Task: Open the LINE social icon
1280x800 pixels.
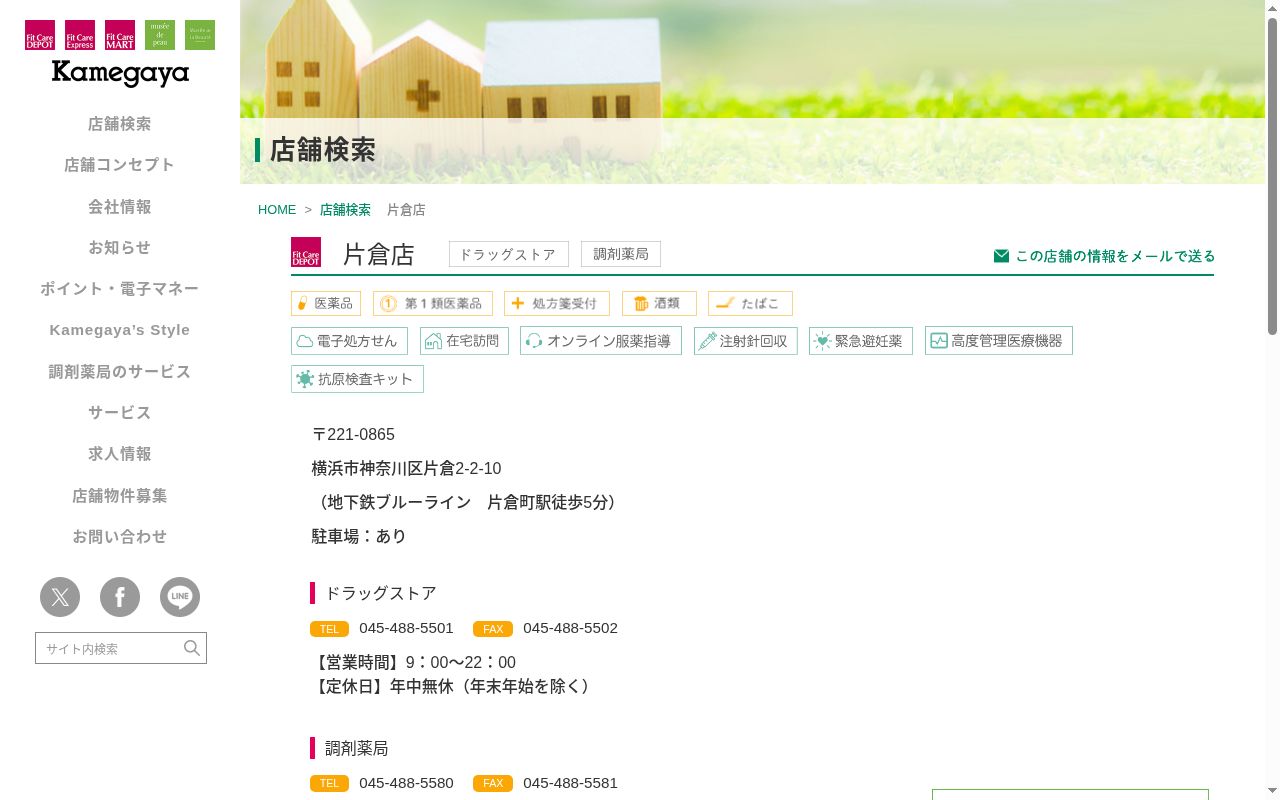Action: [180, 597]
